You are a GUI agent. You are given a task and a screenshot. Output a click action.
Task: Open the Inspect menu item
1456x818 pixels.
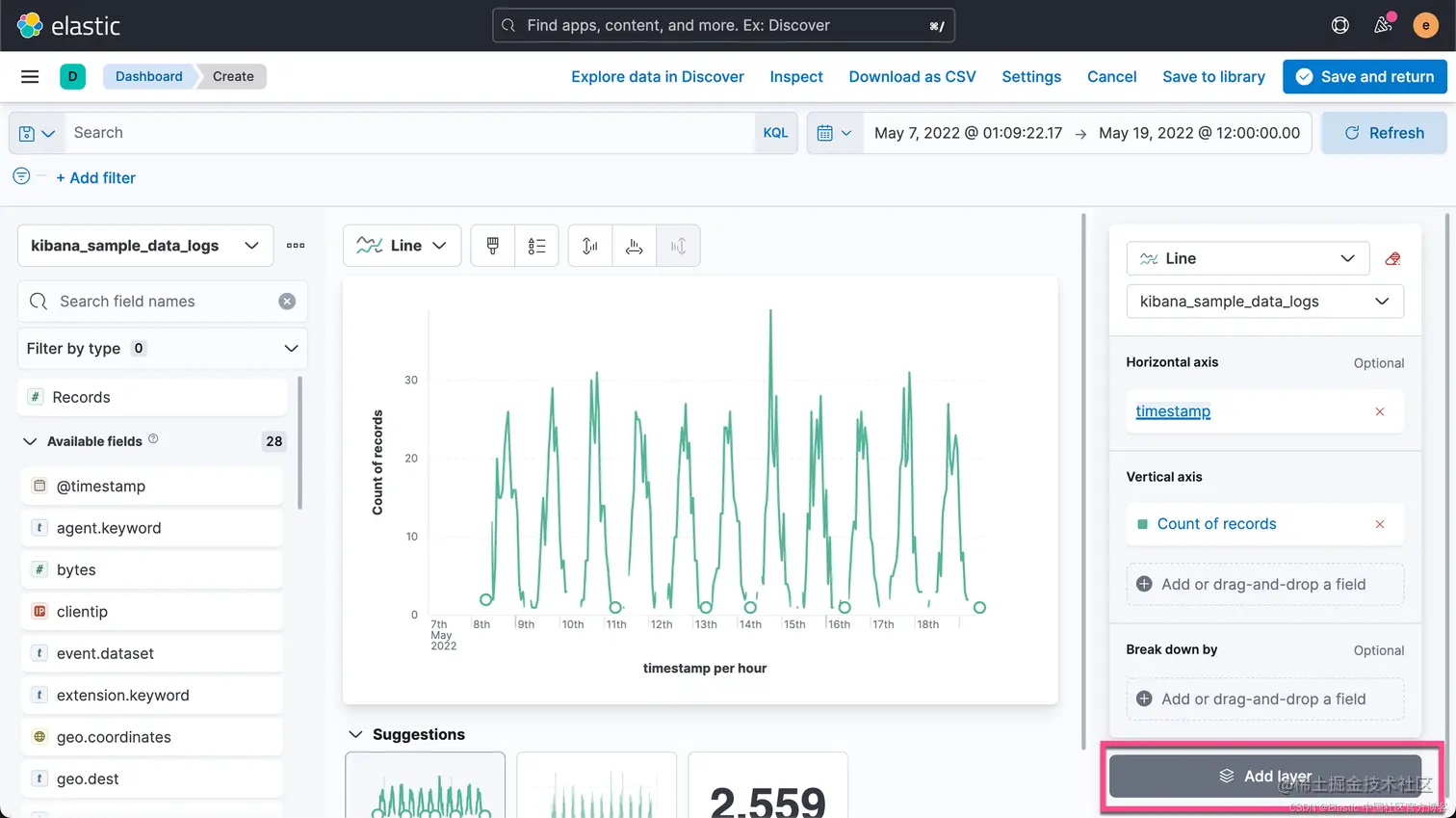(x=795, y=76)
